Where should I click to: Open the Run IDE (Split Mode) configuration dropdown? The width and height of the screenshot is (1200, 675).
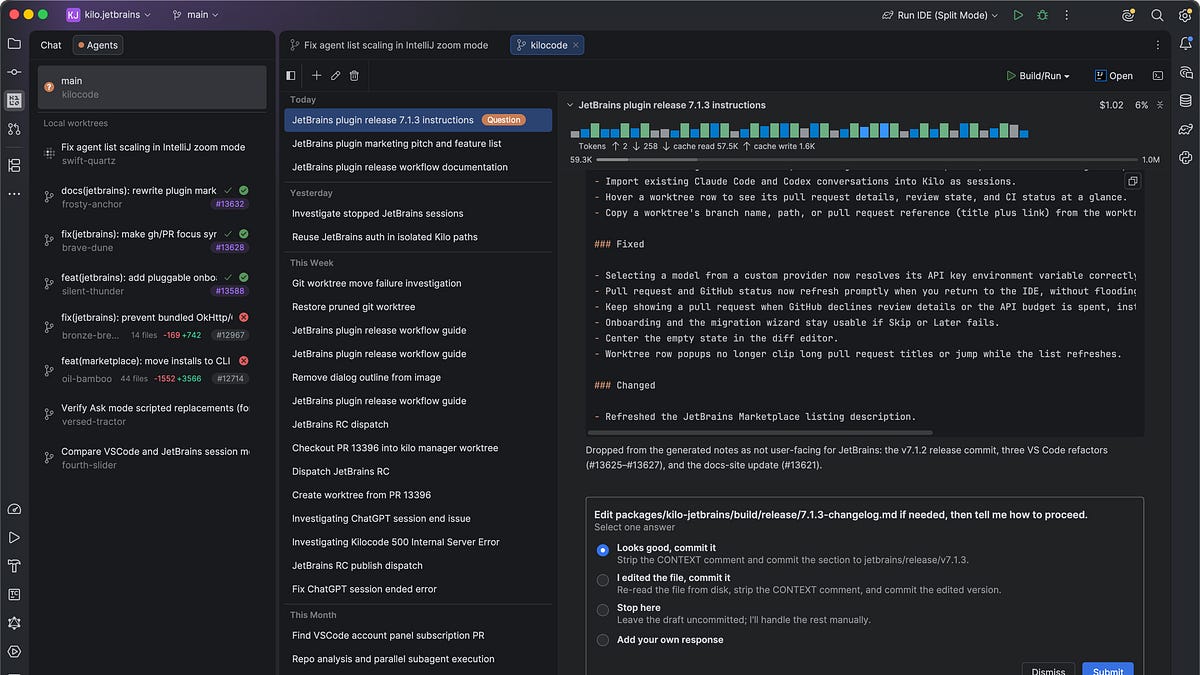click(940, 15)
